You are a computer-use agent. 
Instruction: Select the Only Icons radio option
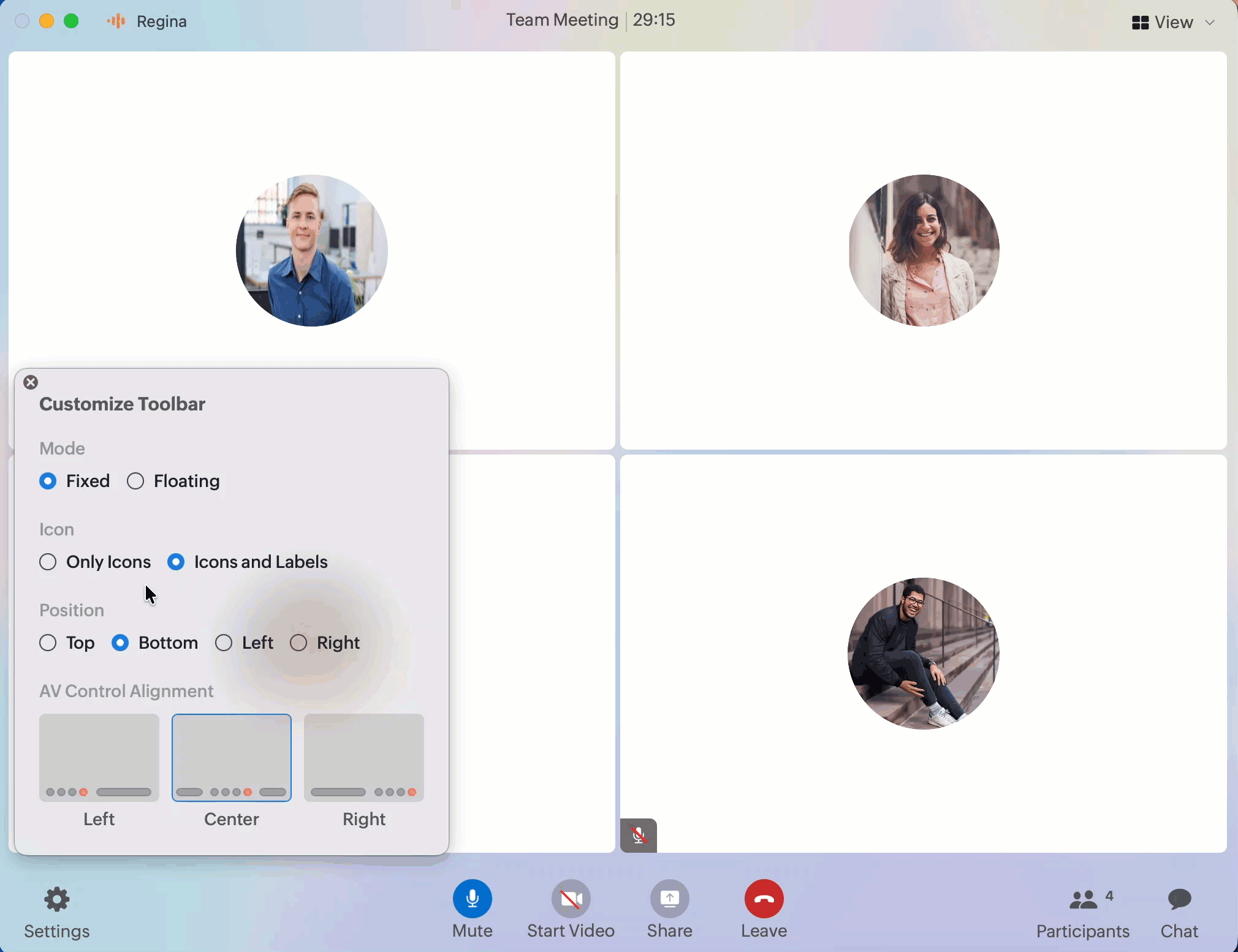coord(48,562)
